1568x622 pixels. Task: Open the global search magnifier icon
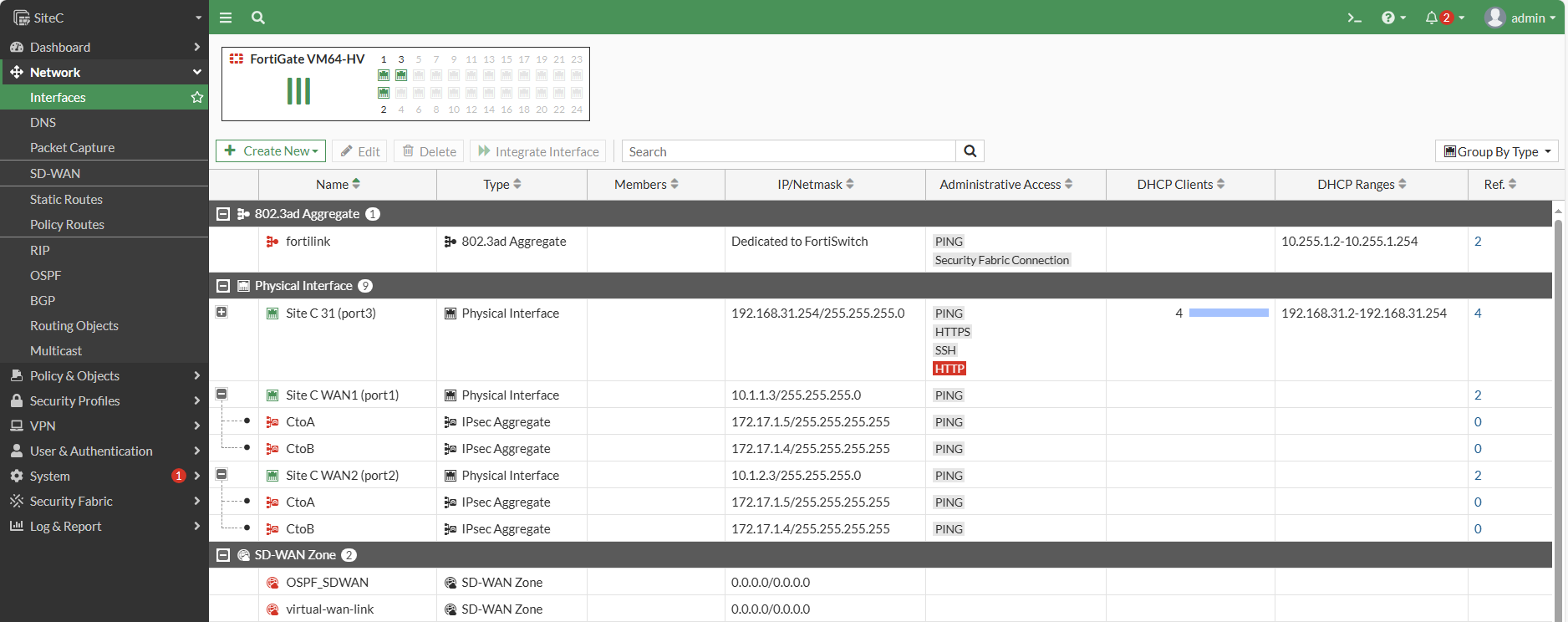pos(258,18)
